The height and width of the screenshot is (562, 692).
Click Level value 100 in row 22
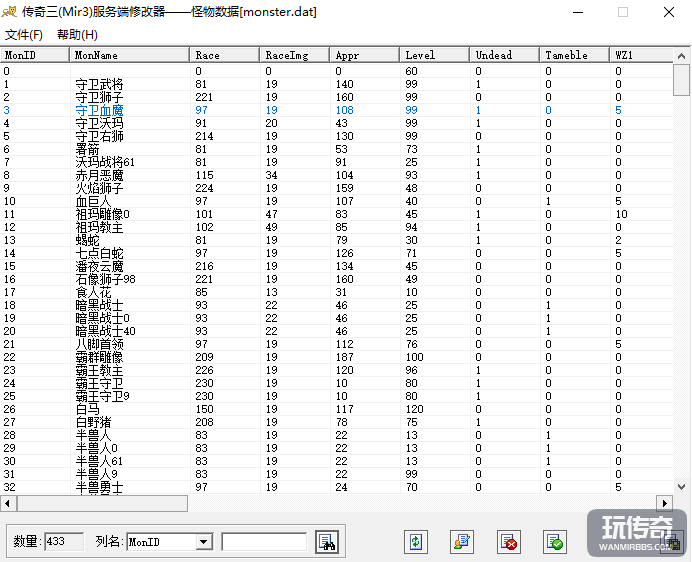click(414, 357)
